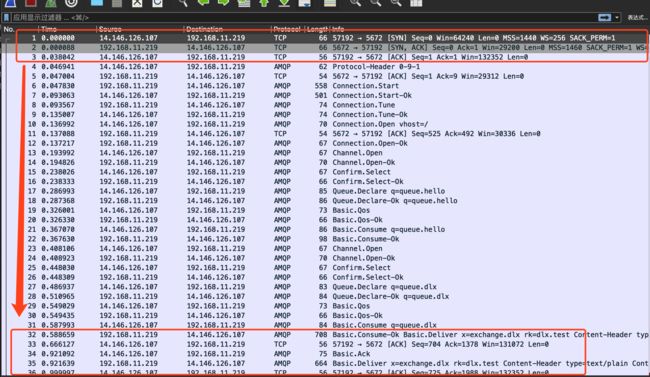
Task: Select packet 7 Connection.Start-Ok
Action: [325, 95]
